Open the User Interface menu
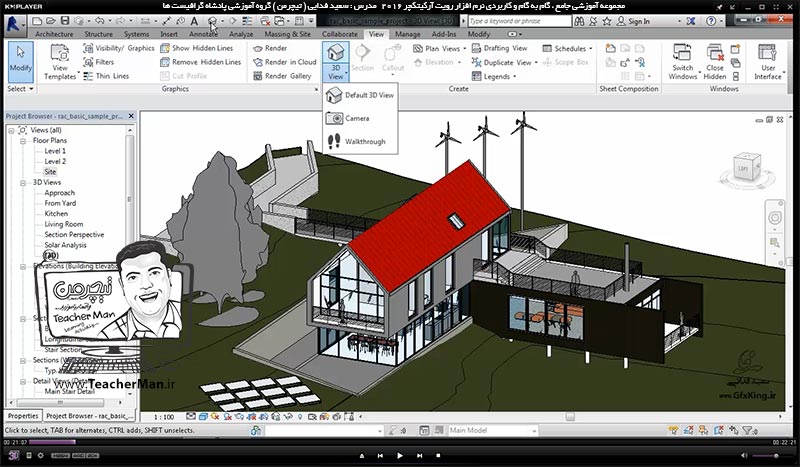Image resolution: width=800 pixels, height=467 pixels. click(x=768, y=62)
